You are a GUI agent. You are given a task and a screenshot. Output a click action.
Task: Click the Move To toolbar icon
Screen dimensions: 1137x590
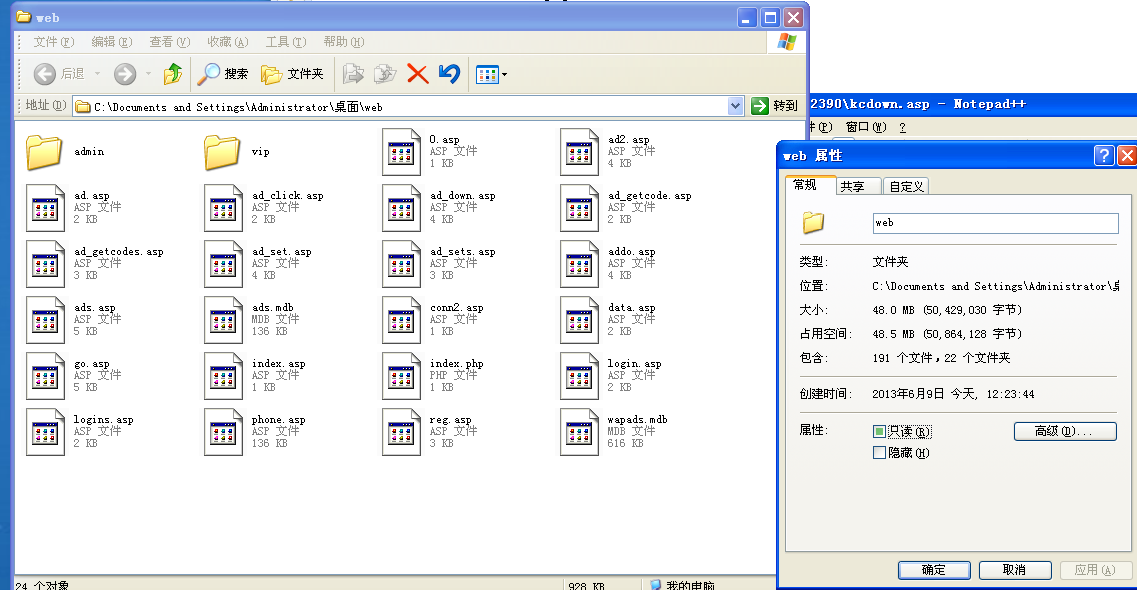354,73
